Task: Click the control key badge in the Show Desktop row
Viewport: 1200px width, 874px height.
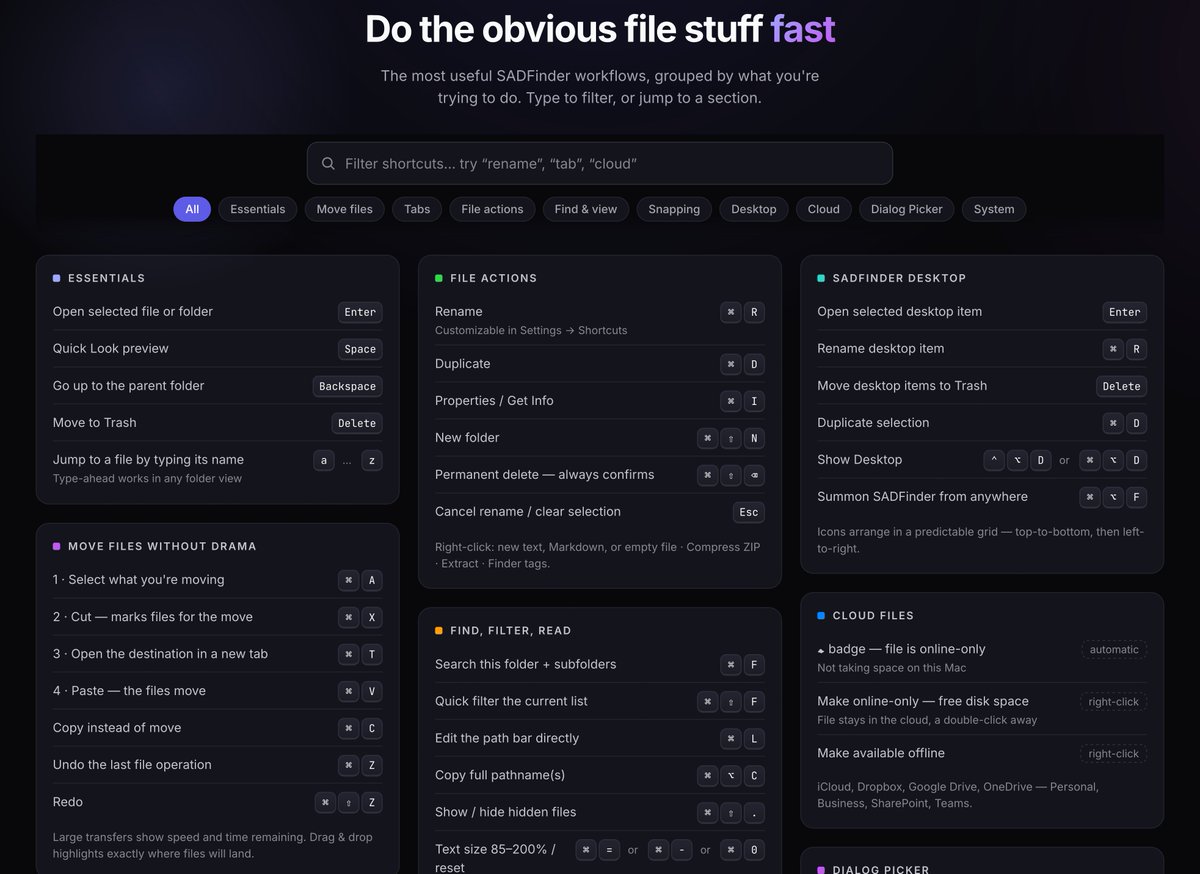Action: click(994, 460)
